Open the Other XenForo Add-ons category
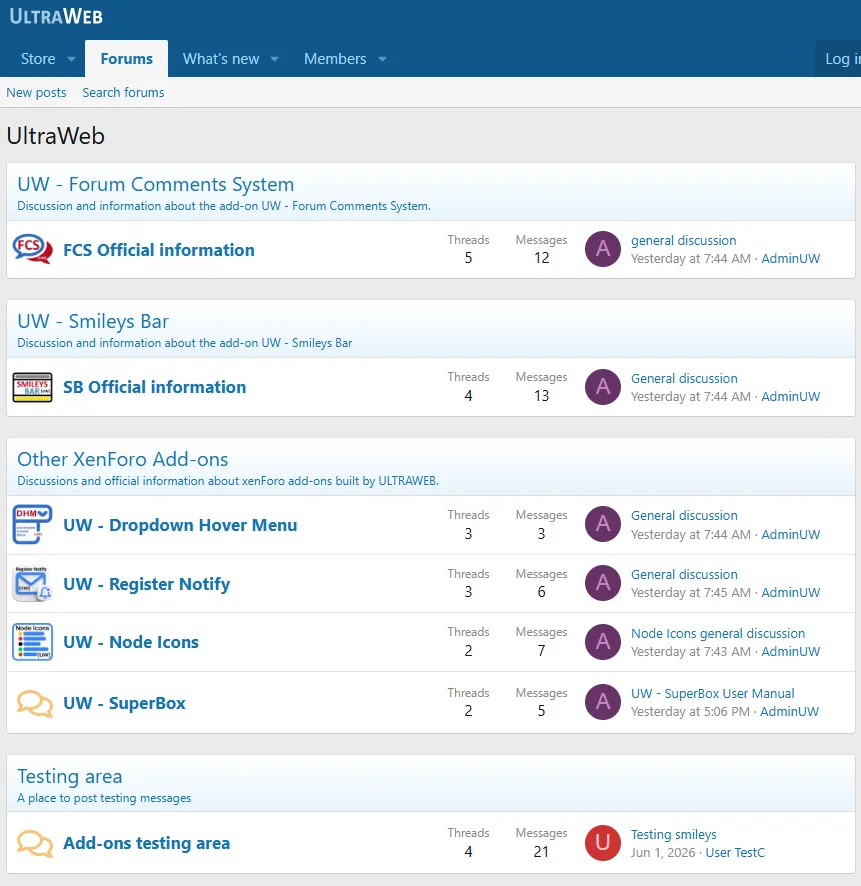The width and height of the screenshot is (861, 886). tap(123, 459)
